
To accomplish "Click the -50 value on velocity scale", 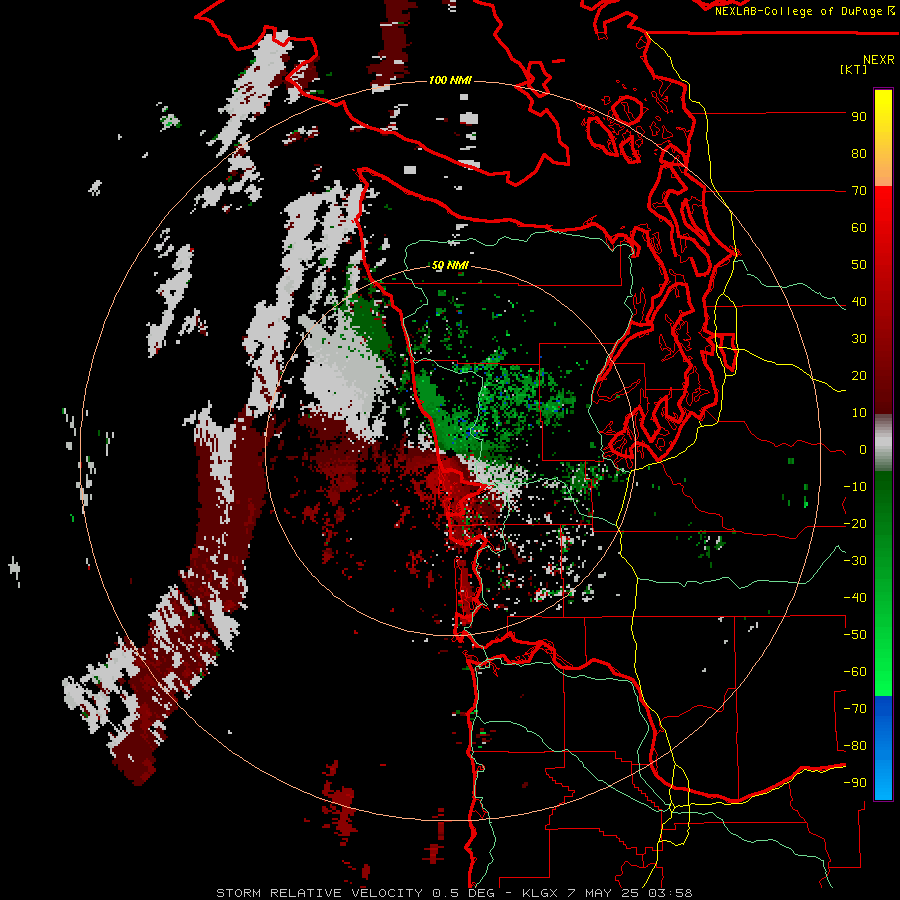I will point(855,635).
